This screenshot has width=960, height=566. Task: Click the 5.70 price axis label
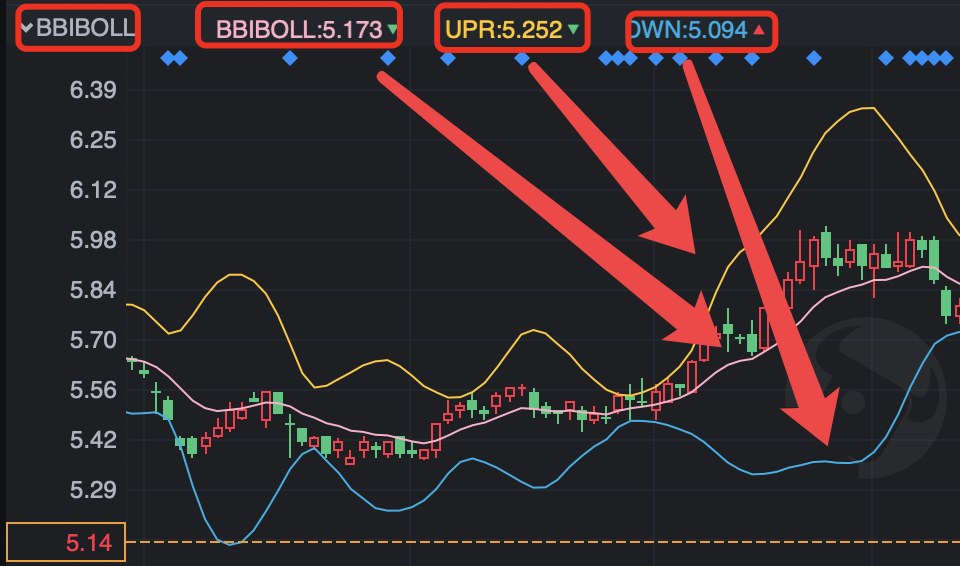pyautogui.click(x=93, y=340)
